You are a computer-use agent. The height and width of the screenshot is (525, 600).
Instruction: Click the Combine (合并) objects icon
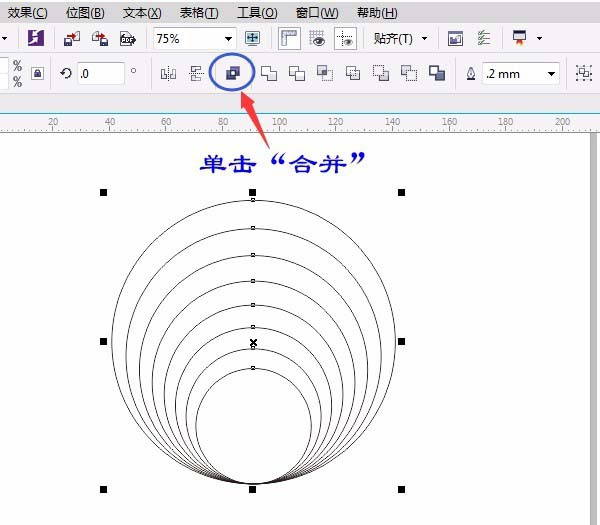pos(232,73)
